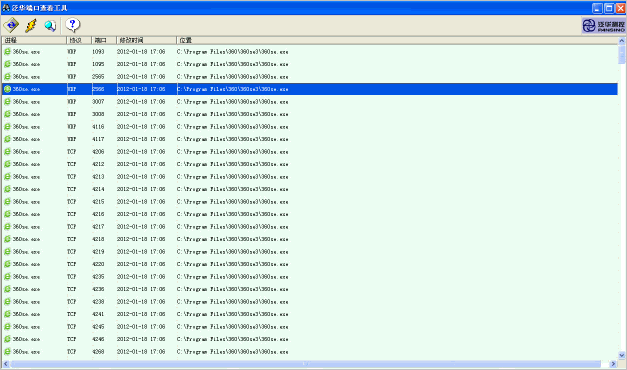Click 360se.exe icon in port 4116 row
Image resolution: width=627 pixels, height=370 pixels.
[7, 126]
